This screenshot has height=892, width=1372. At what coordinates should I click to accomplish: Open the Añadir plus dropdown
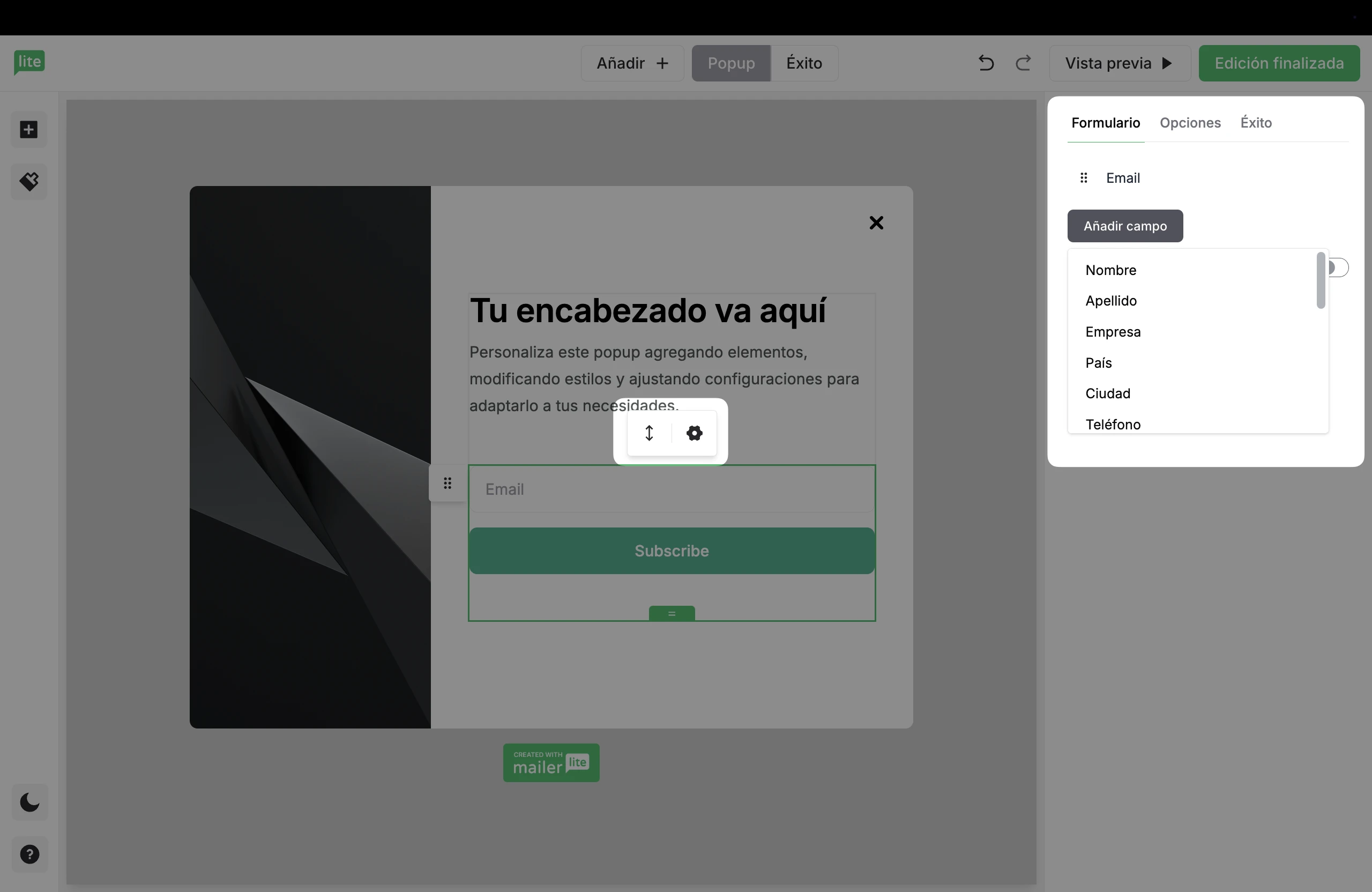[x=632, y=63]
